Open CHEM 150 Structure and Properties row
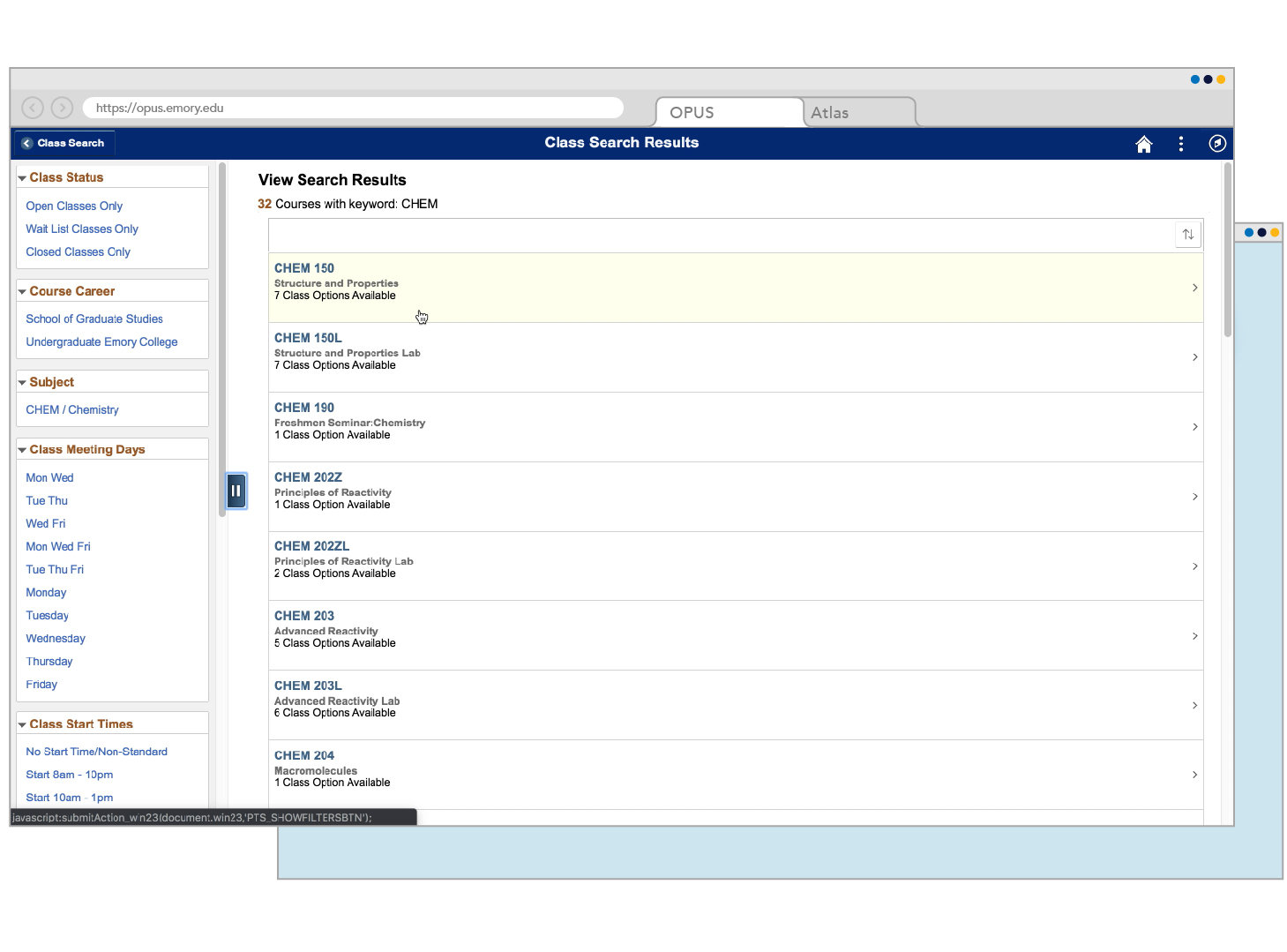Screen dimensions: 1287x952 point(736,288)
